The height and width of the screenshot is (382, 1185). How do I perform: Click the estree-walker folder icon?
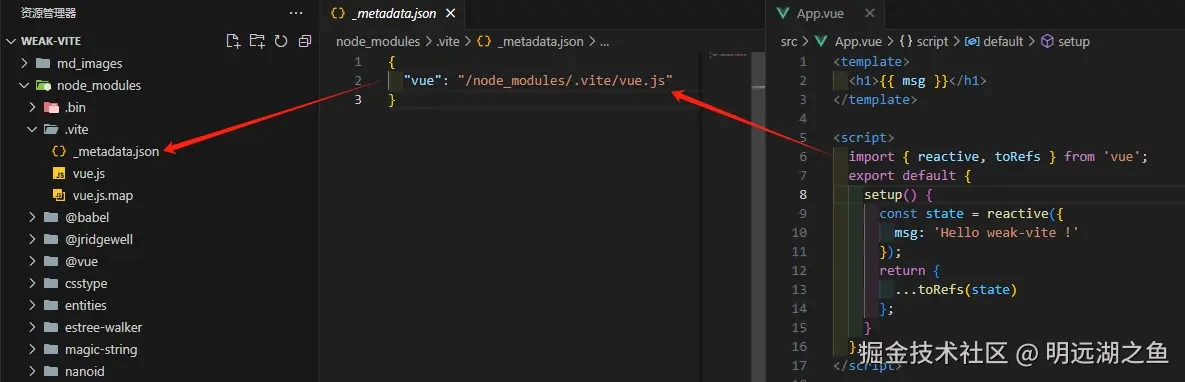point(51,327)
